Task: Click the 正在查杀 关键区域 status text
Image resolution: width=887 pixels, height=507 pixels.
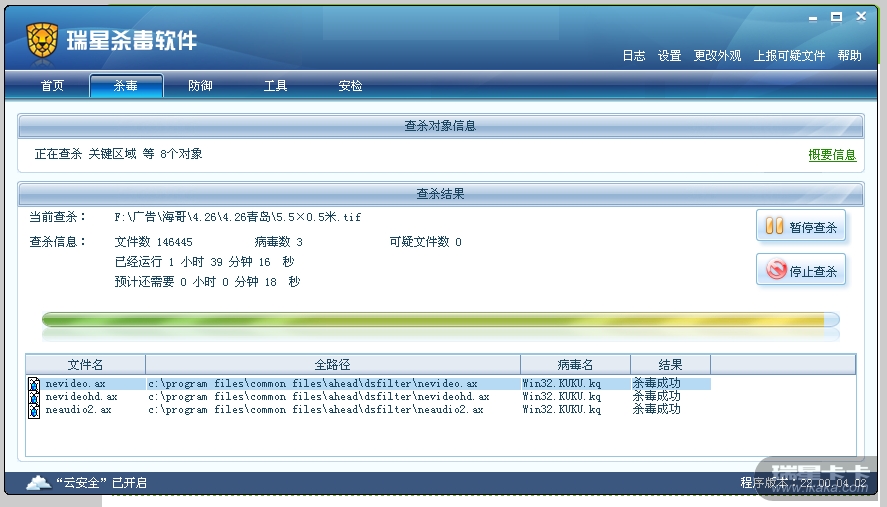Action: [x=118, y=154]
